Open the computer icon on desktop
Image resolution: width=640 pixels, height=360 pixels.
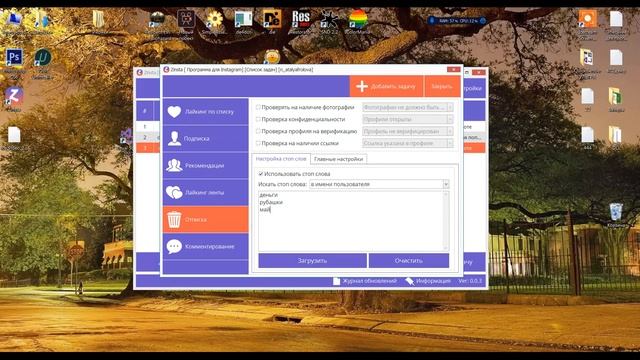click(x=14, y=19)
